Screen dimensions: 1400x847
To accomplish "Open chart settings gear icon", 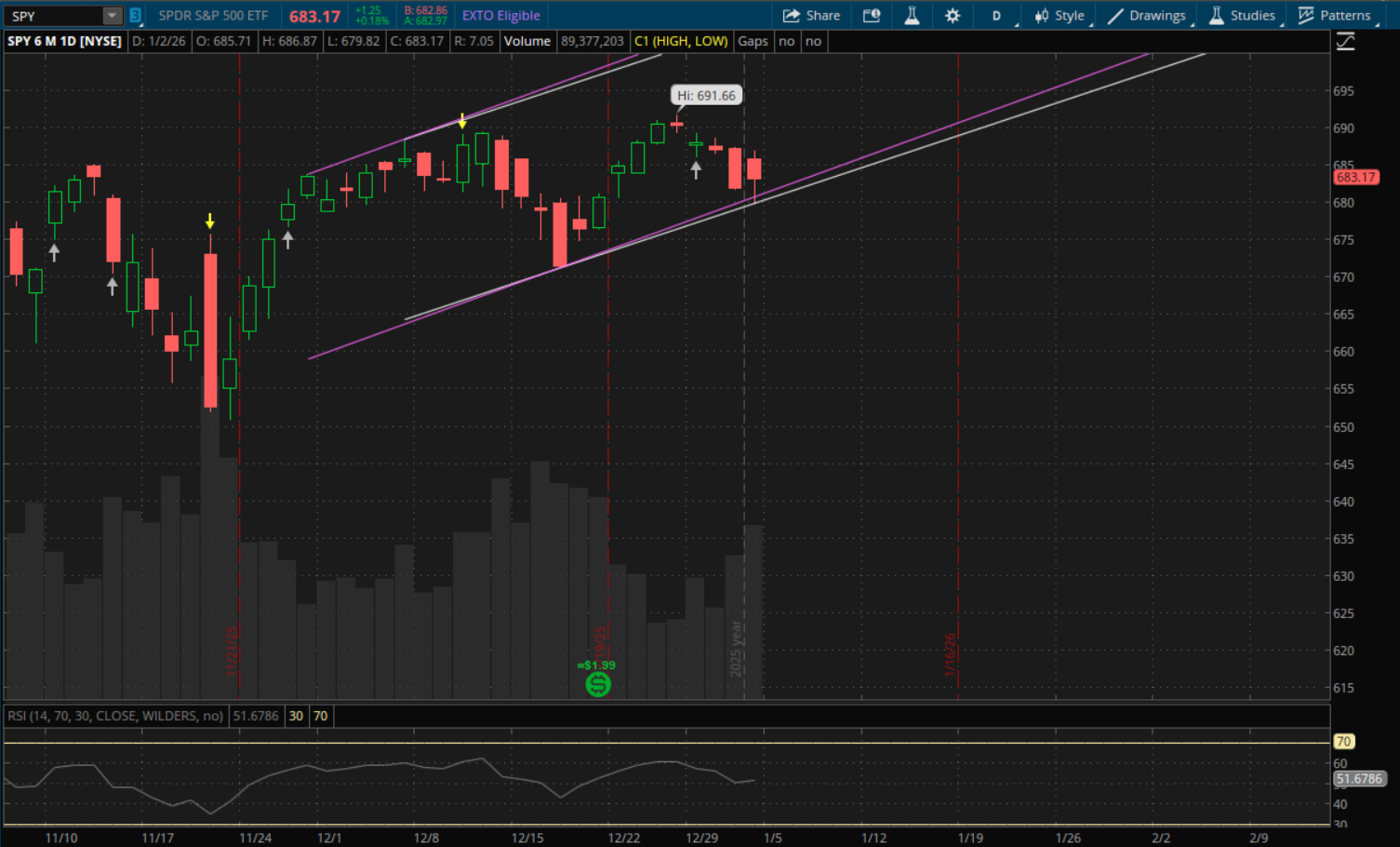I will pyautogui.click(x=953, y=16).
